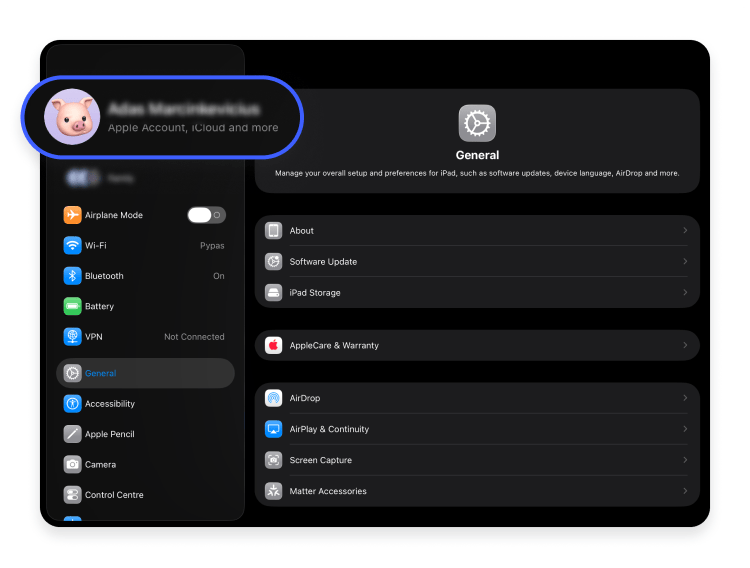Screen dimensions: 750x568
Task: Click the Airplane Mode label
Action: click(x=114, y=215)
